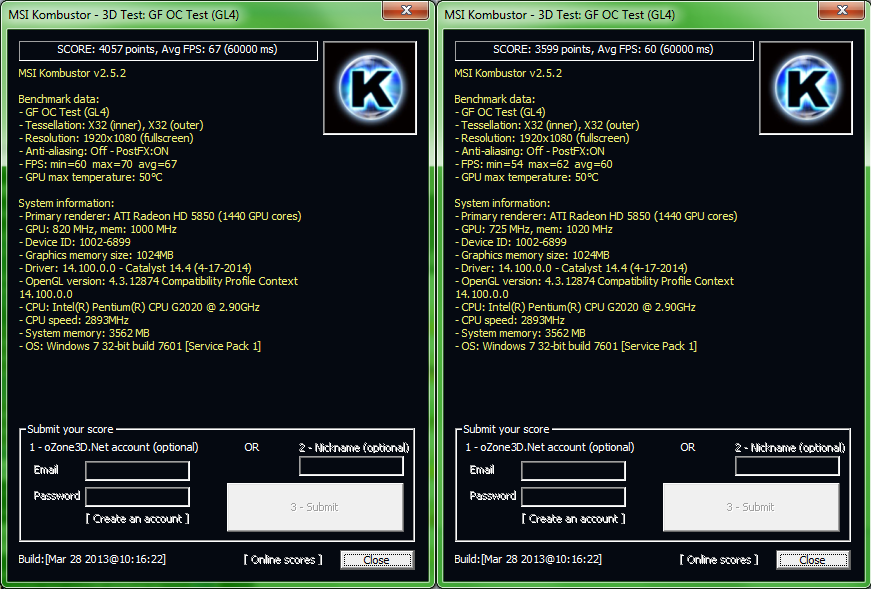
Task: Click 'MSI Kombustor v2.5.2' text in left window
Action: [x=72, y=73]
